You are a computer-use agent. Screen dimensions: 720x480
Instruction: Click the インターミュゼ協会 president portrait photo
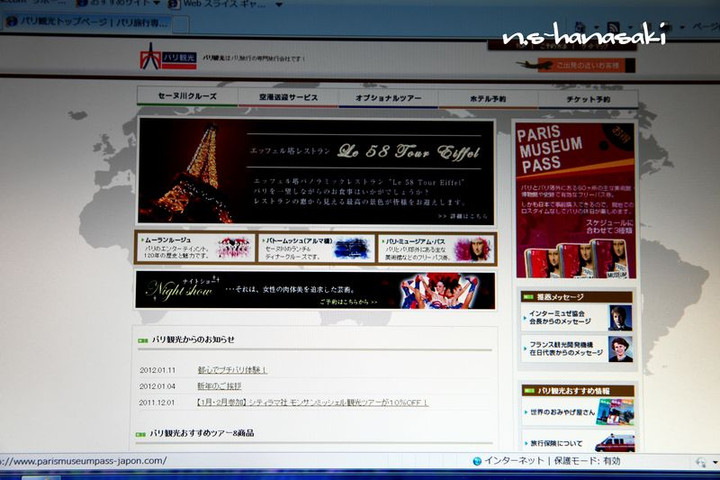pyautogui.click(x=620, y=317)
